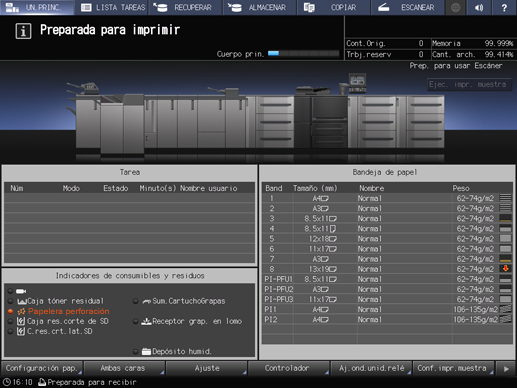The image size is (517, 388).
Task: Expand the Ambas caras options
Action: (124, 368)
